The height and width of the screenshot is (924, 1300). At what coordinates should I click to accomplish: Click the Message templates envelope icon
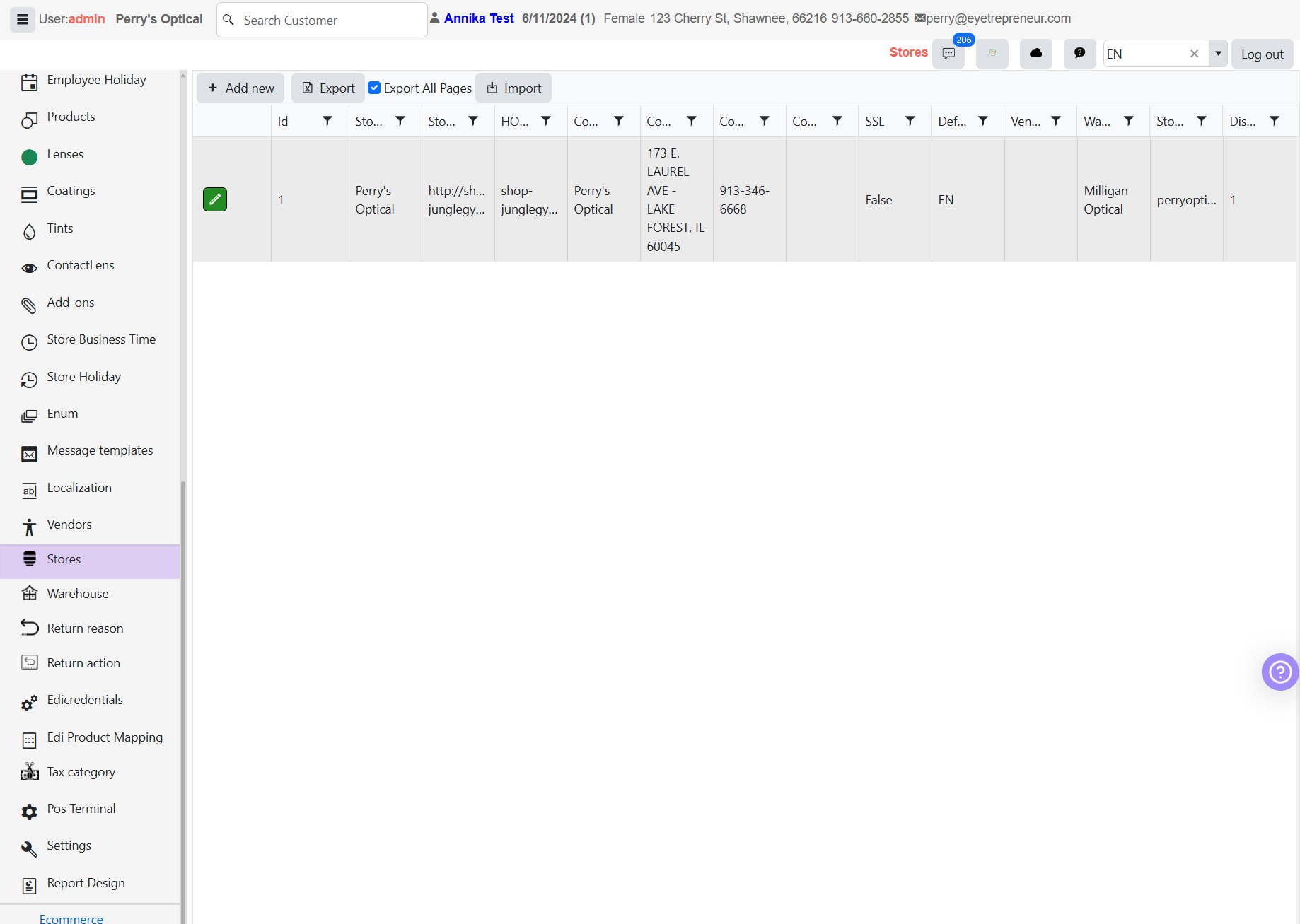pos(29,454)
